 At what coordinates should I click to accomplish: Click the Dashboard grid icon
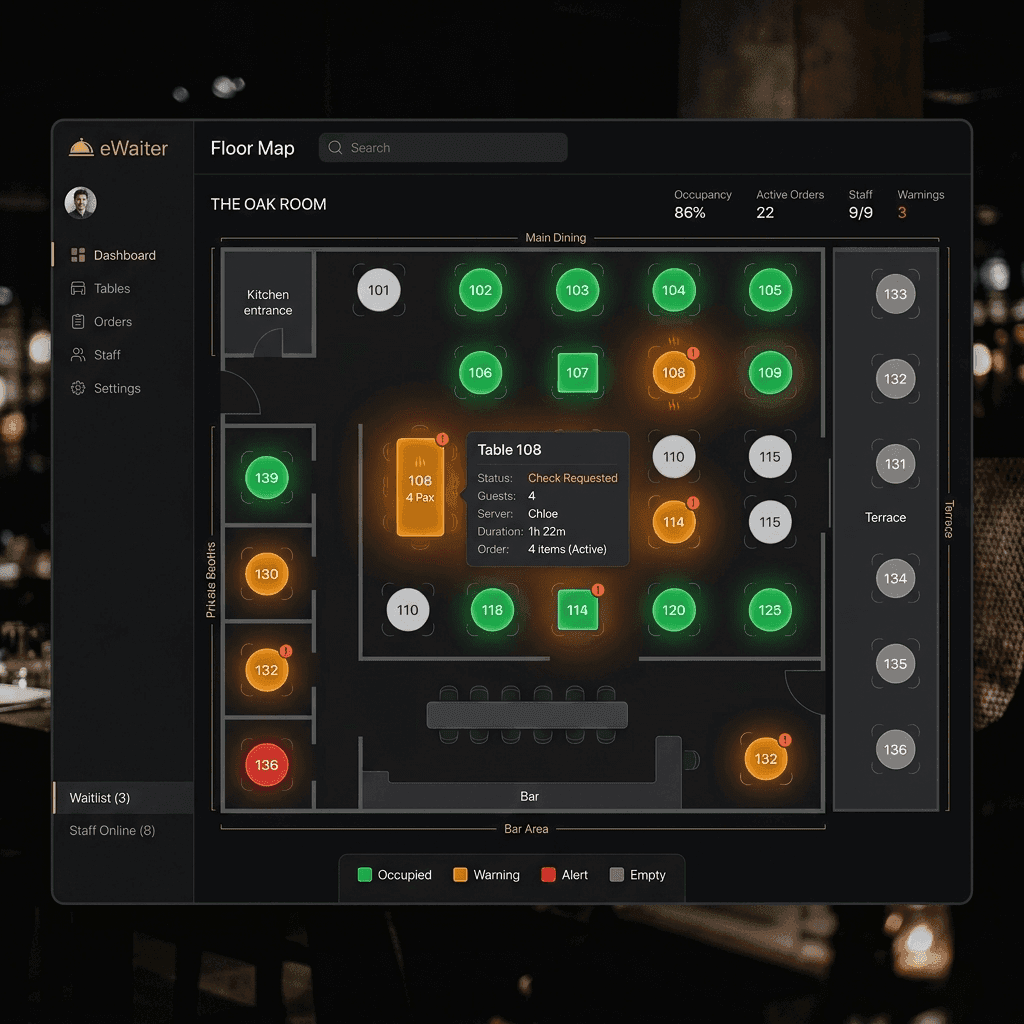point(78,255)
